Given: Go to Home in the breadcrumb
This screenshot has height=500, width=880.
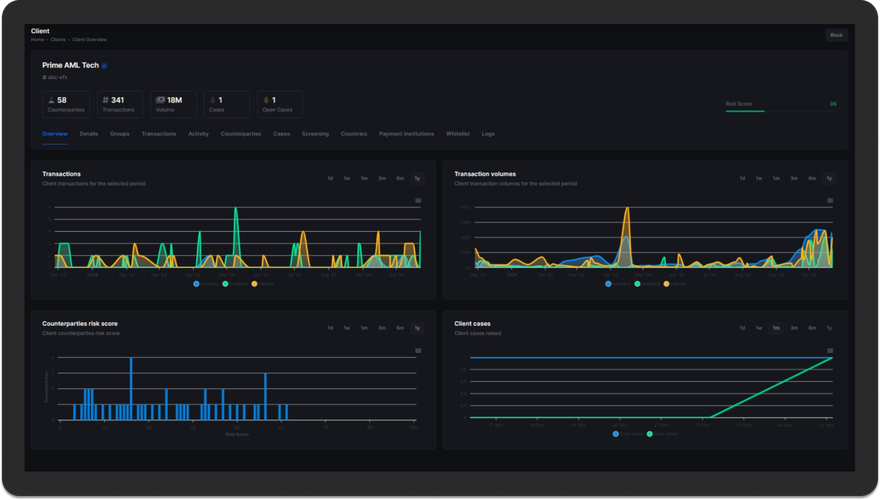Looking at the screenshot, I should (x=37, y=40).
